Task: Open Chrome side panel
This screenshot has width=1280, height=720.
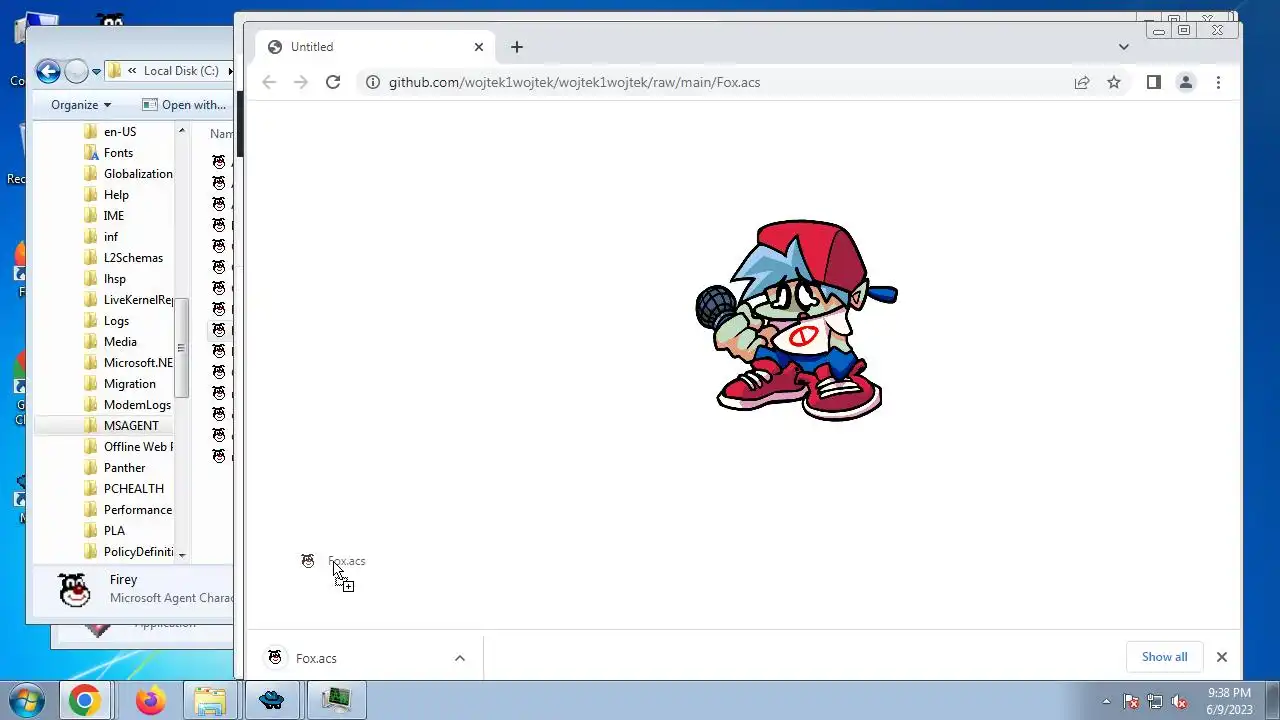Action: (x=1153, y=82)
